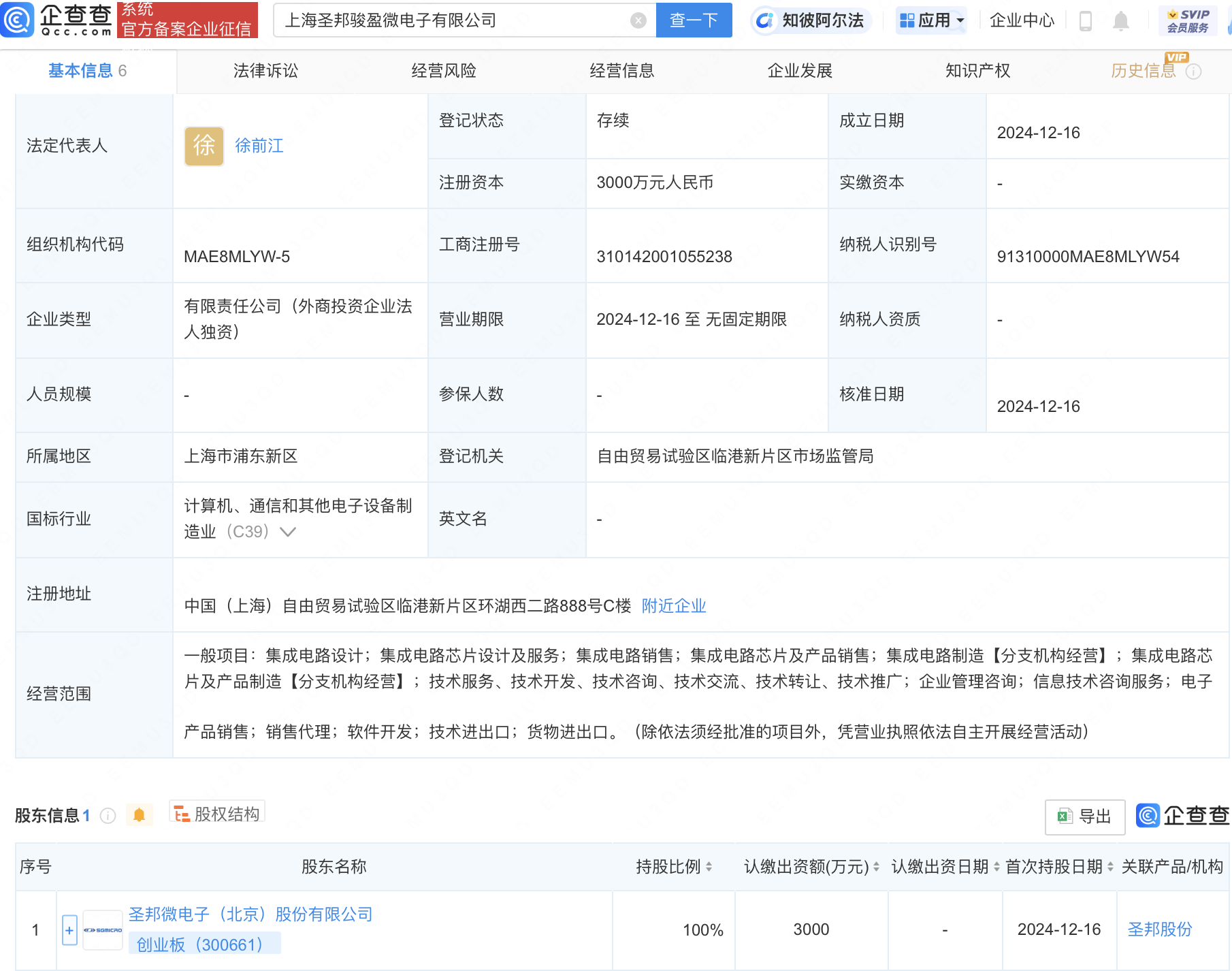Screen dimensions: 1232x971
Task: Open 企业中心 in header
Action: pyautogui.click(x=1022, y=20)
